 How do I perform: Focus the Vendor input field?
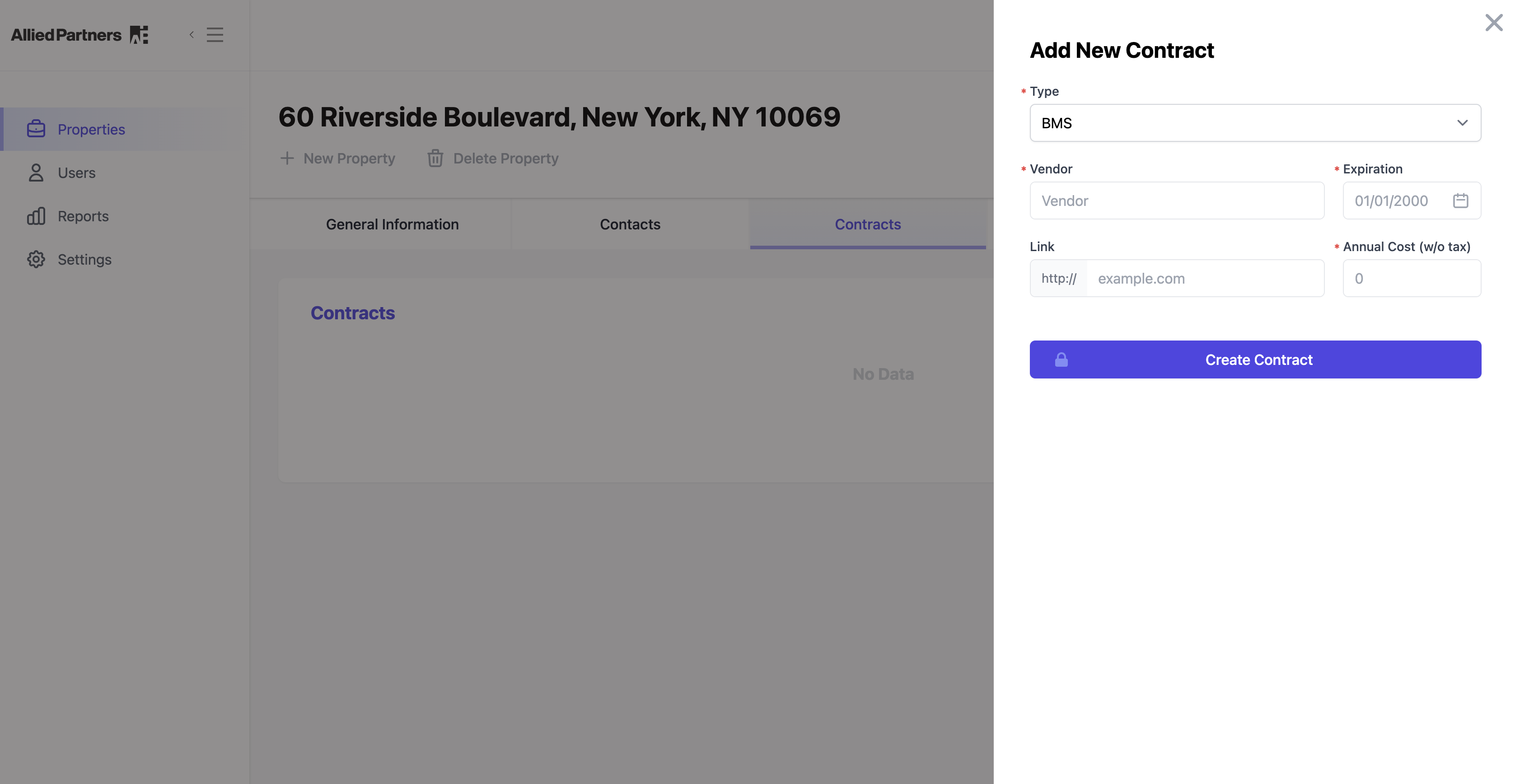click(x=1176, y=201)
